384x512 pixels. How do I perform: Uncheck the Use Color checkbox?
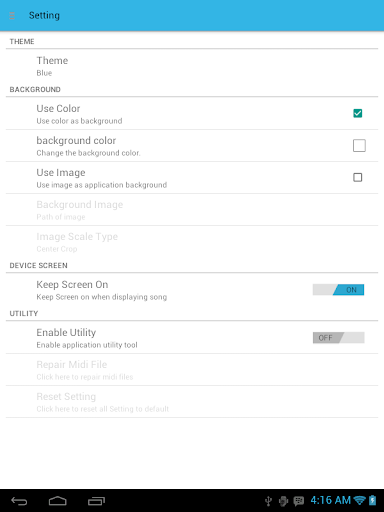click(358, 113)
